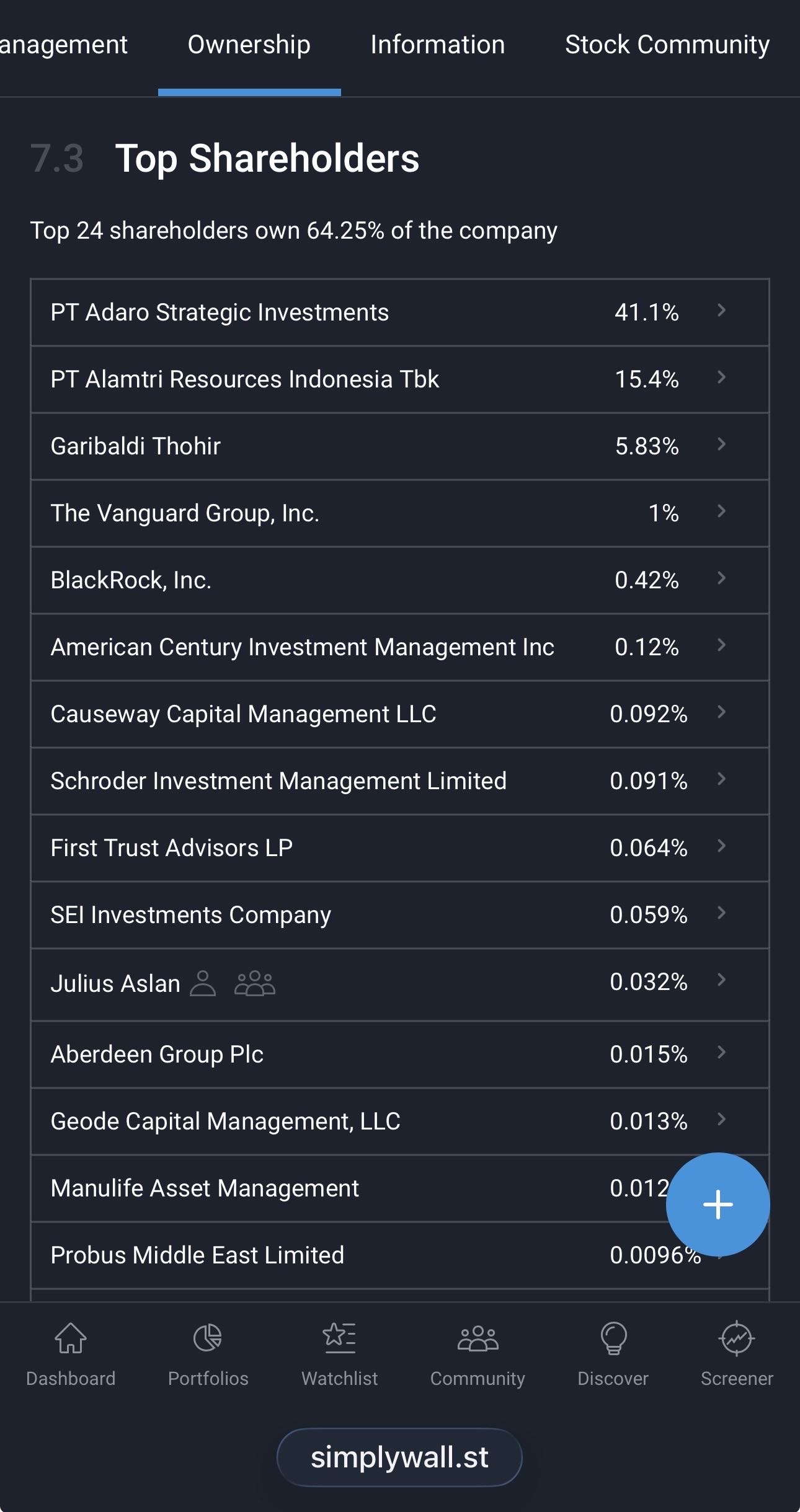Tap the simplywall.st address pill
800x1512 pixels.
[x=399, y=1457]
